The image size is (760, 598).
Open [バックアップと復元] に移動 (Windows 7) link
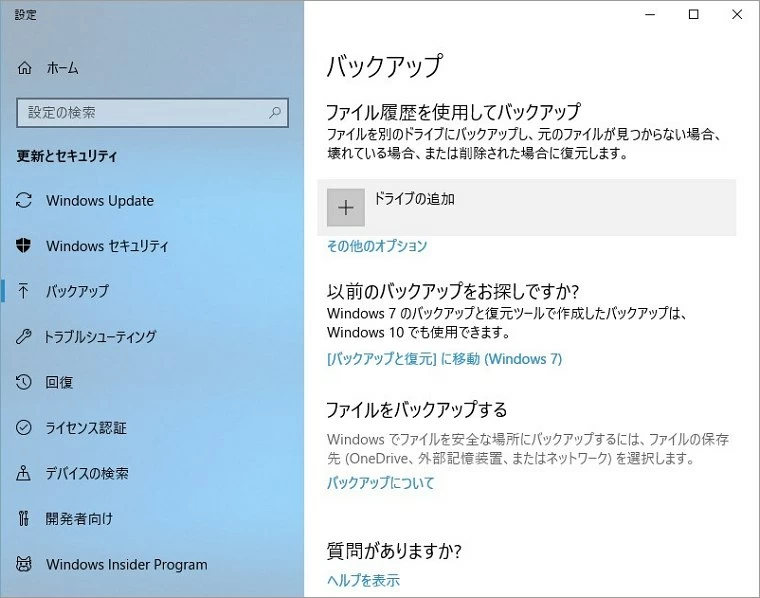444,359
